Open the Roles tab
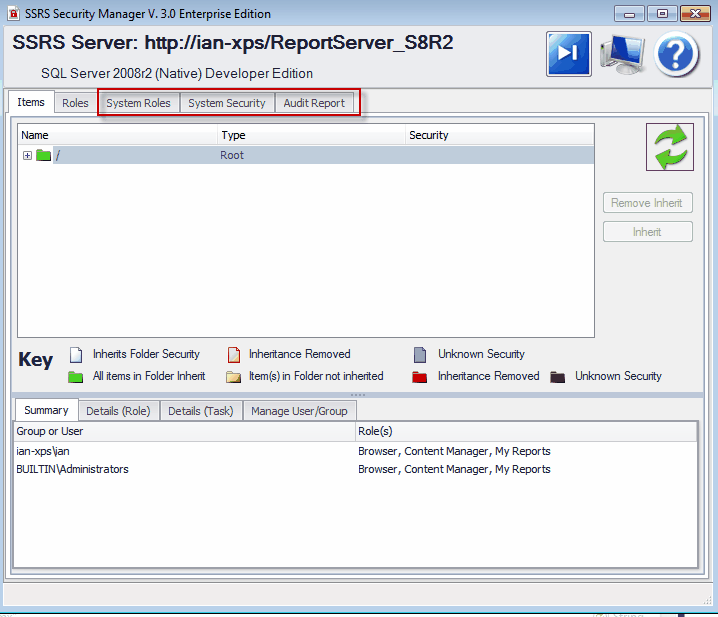 click(75, 103)
